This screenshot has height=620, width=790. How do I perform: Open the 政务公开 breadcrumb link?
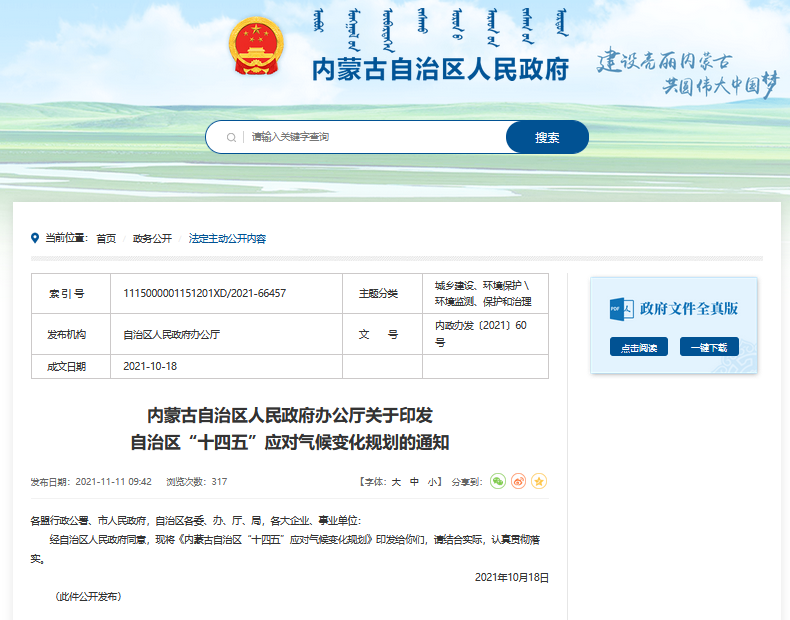[152, 238]
